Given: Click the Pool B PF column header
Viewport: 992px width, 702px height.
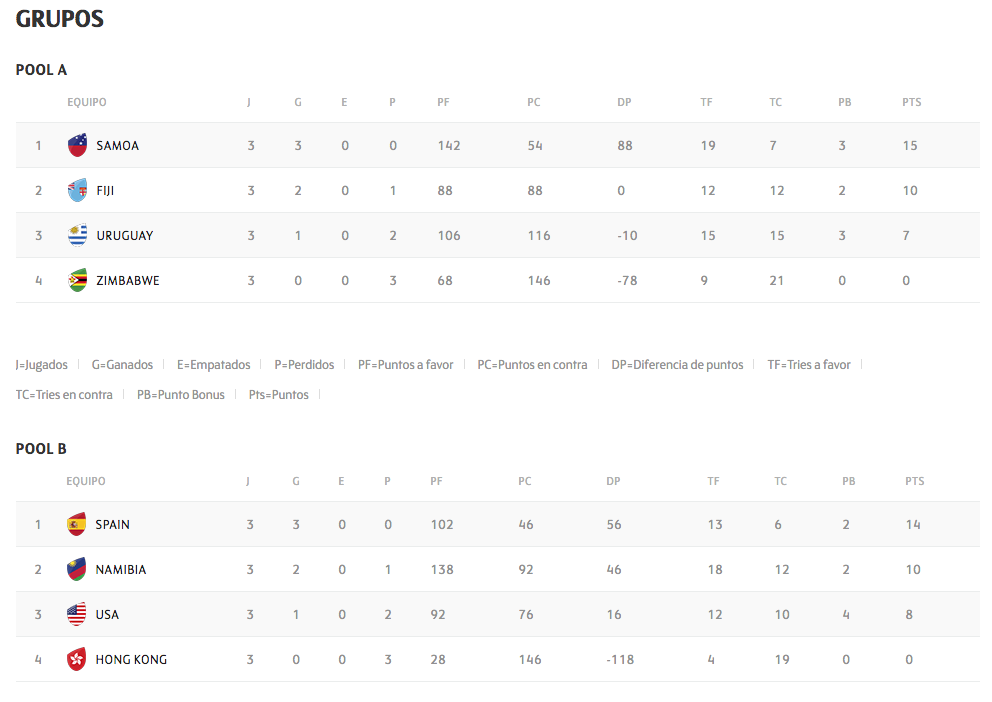Looking at the screenshot, I should tap(436, 481).
